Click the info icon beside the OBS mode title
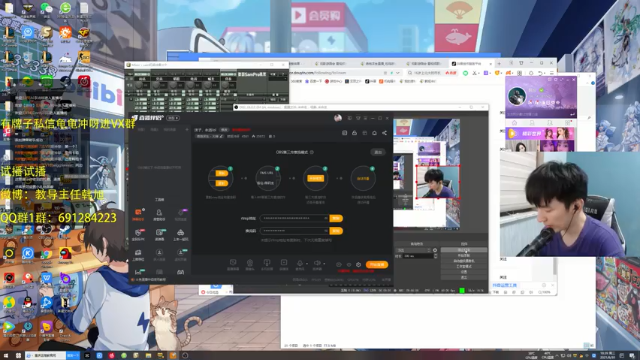The height and width of the screenshot is (360, 640). tap(312, 152)
